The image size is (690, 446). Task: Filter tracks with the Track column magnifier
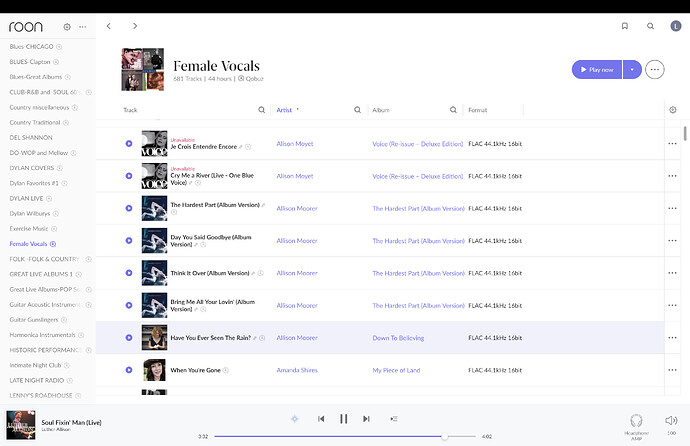coord(261,110)
